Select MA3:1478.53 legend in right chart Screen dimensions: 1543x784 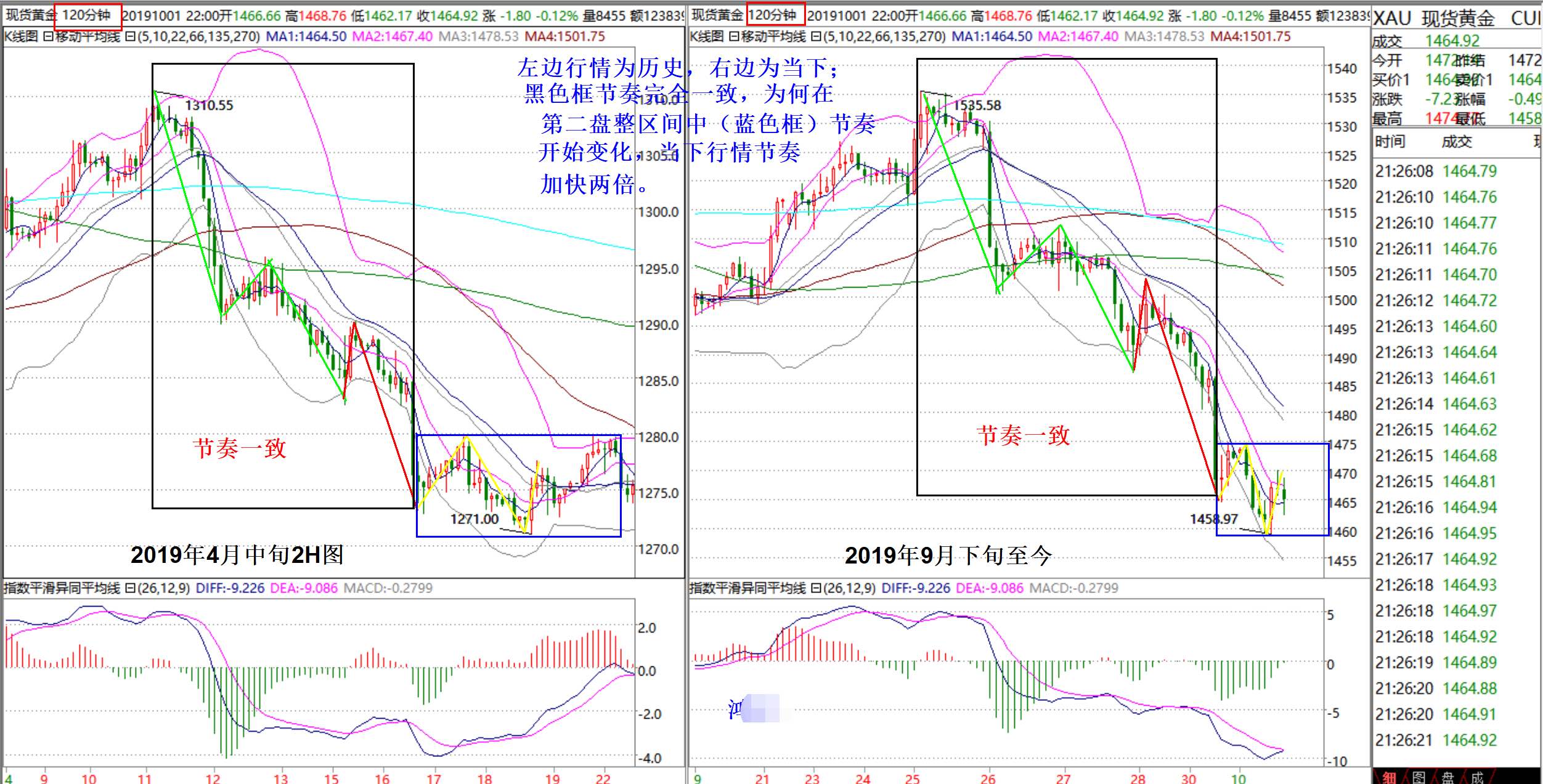[1165, 37]
